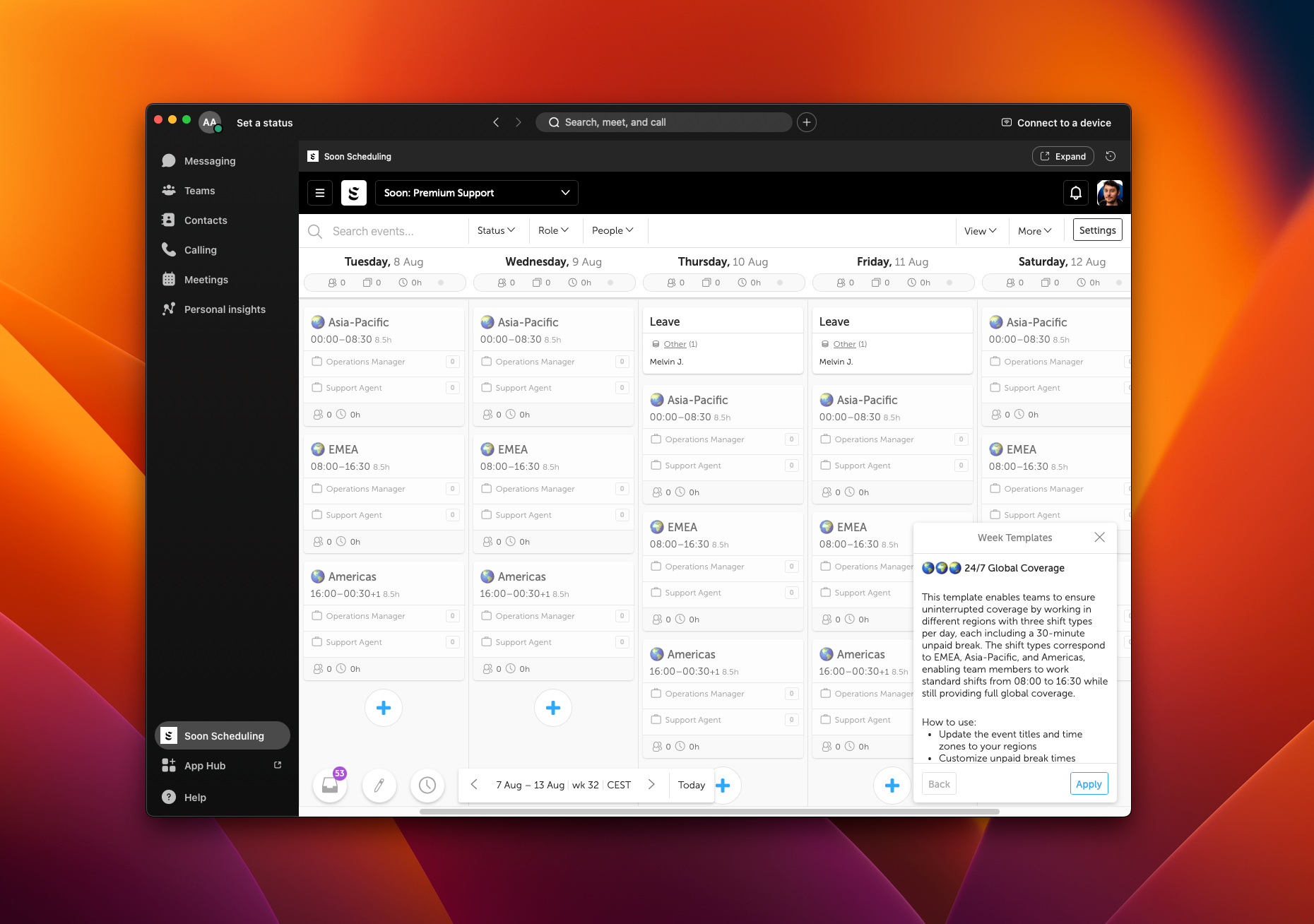Viewport: 1314px width, 924px height.
Task: Select Operations Manager role in Tuesday's EMEA shift
Action: [x=384, y=489]
